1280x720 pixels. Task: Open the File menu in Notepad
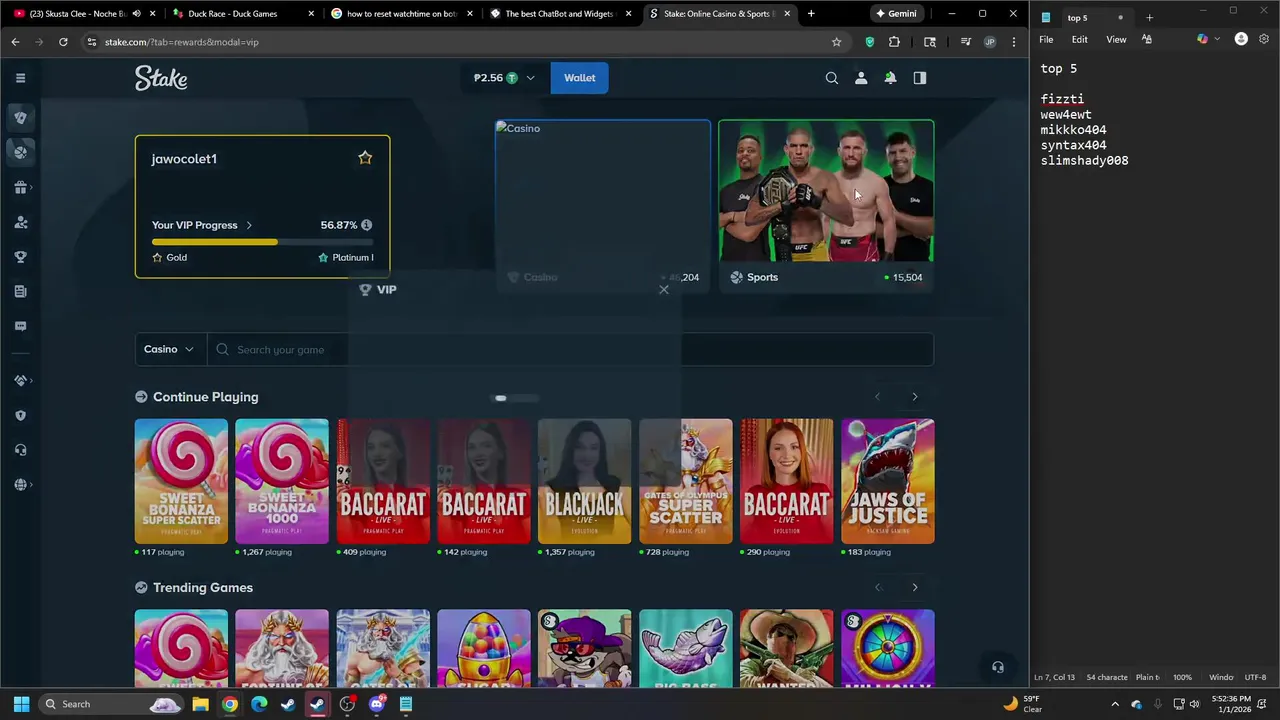coord(1046,39)
